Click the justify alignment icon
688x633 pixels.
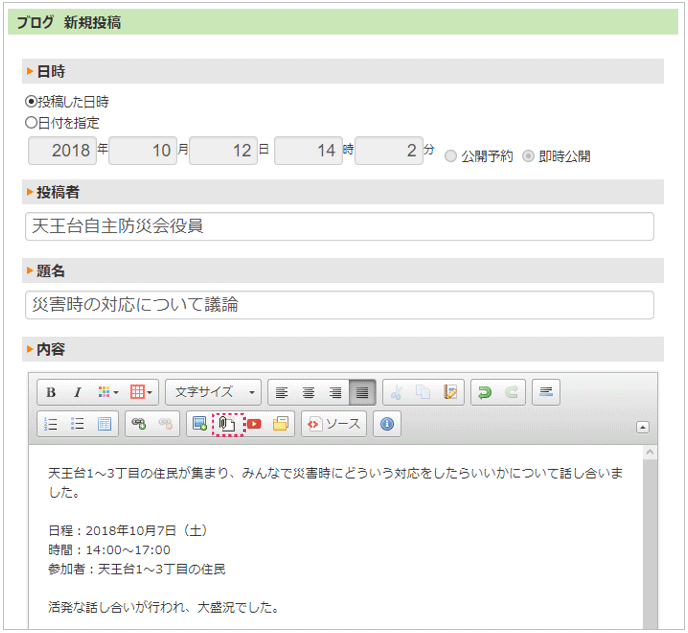pyautogui.click(x=360, y=392)
